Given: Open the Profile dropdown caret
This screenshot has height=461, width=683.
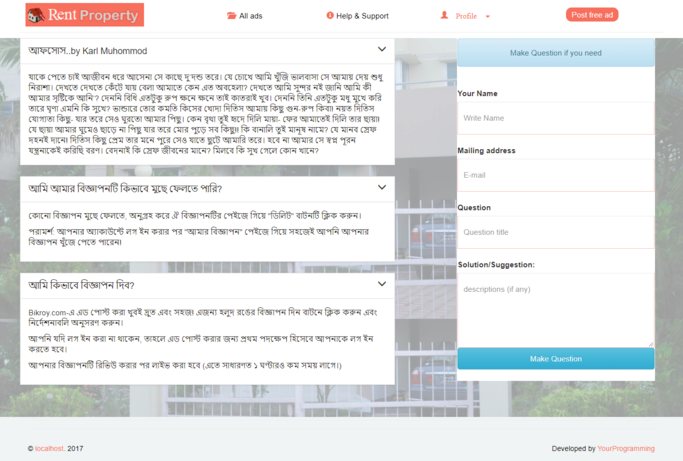Looking at the screenshot, I should (x=488, y=17).
